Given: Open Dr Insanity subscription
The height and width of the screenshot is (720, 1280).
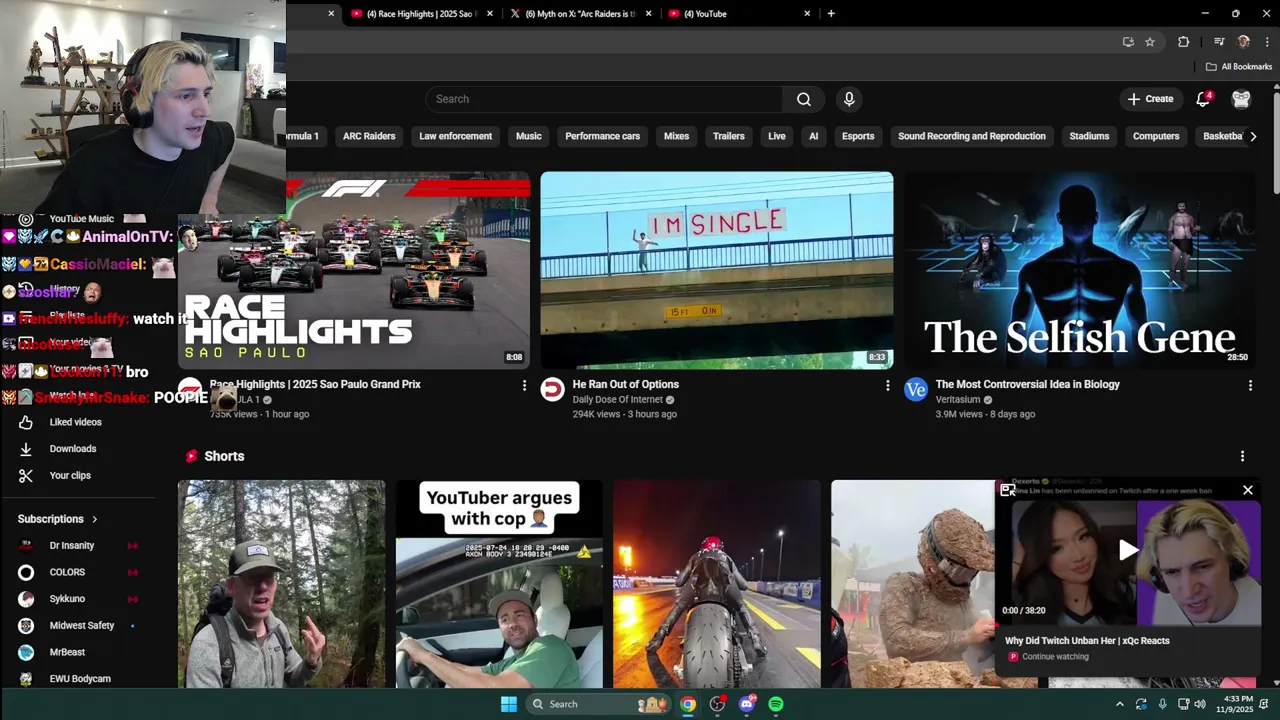Looking at the screenshot, I should [72, 545].
